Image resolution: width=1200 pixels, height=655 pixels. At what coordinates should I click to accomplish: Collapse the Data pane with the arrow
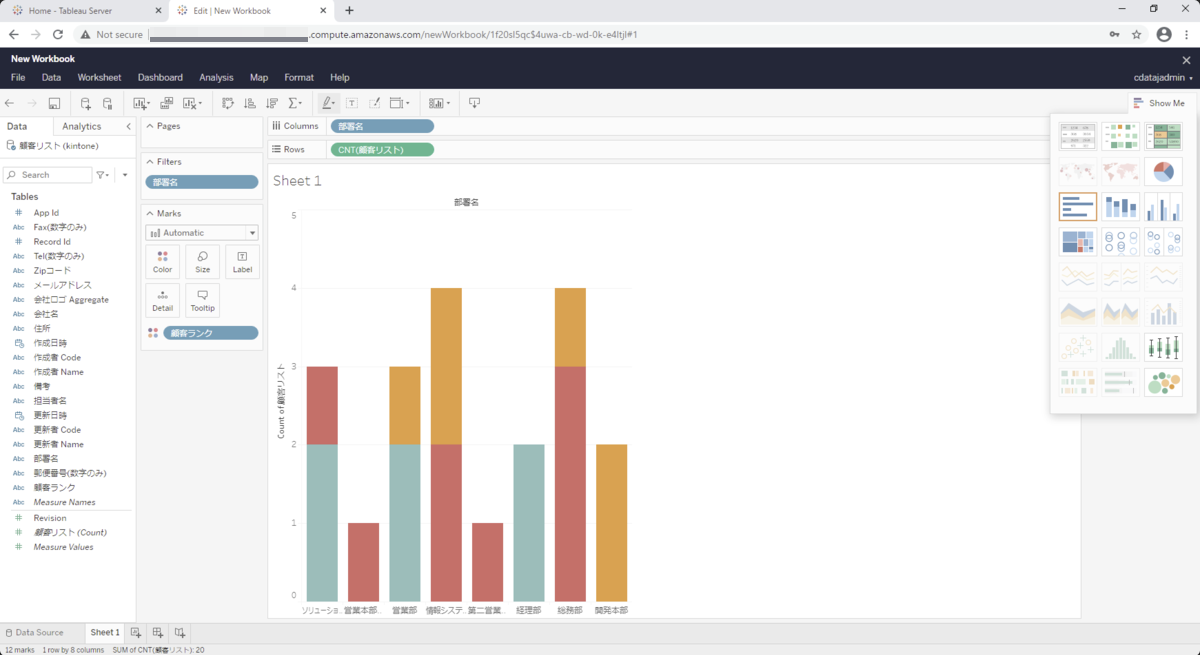(128, 126)
